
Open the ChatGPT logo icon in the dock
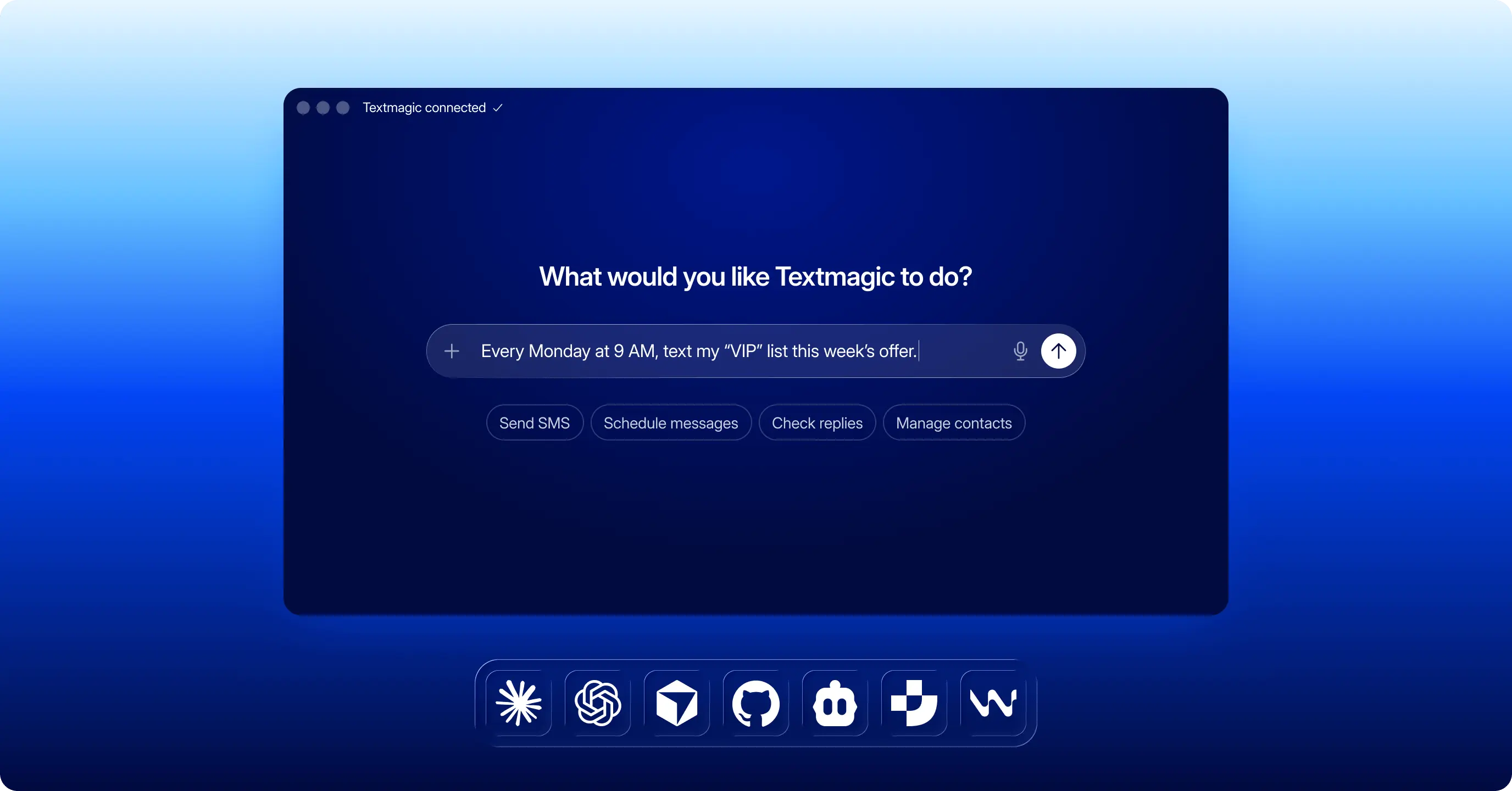point(598,703)
